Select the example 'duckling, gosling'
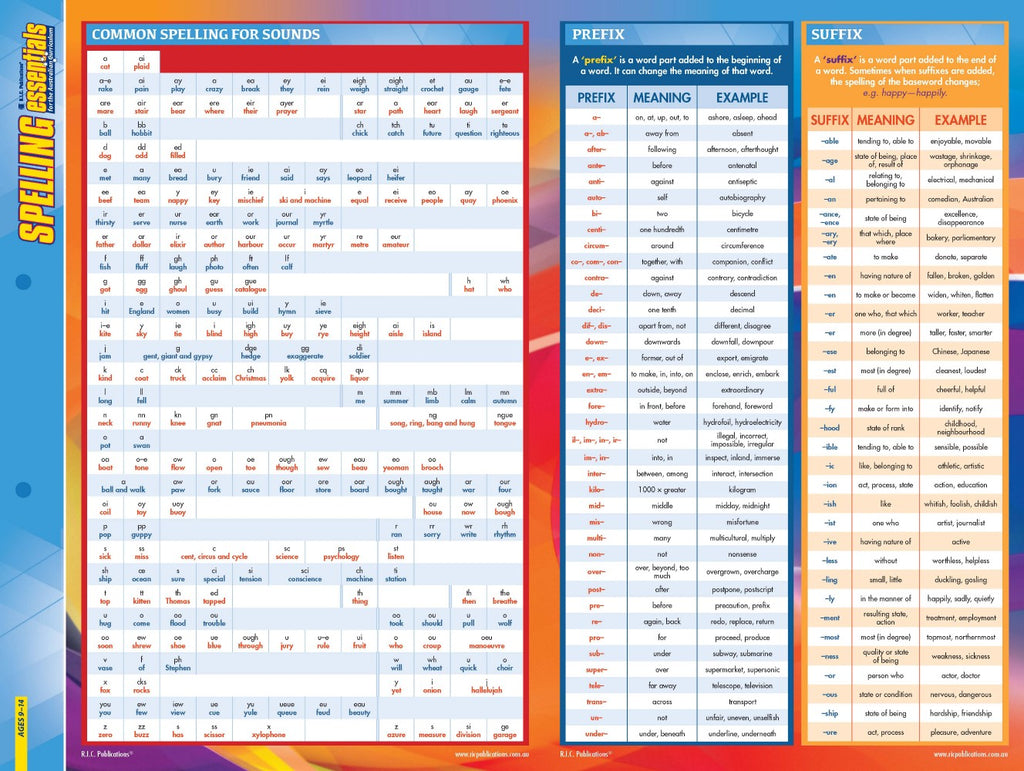The width and height of the screenshot is (1024, 771). pyautogui.click(x=960, y=580)
